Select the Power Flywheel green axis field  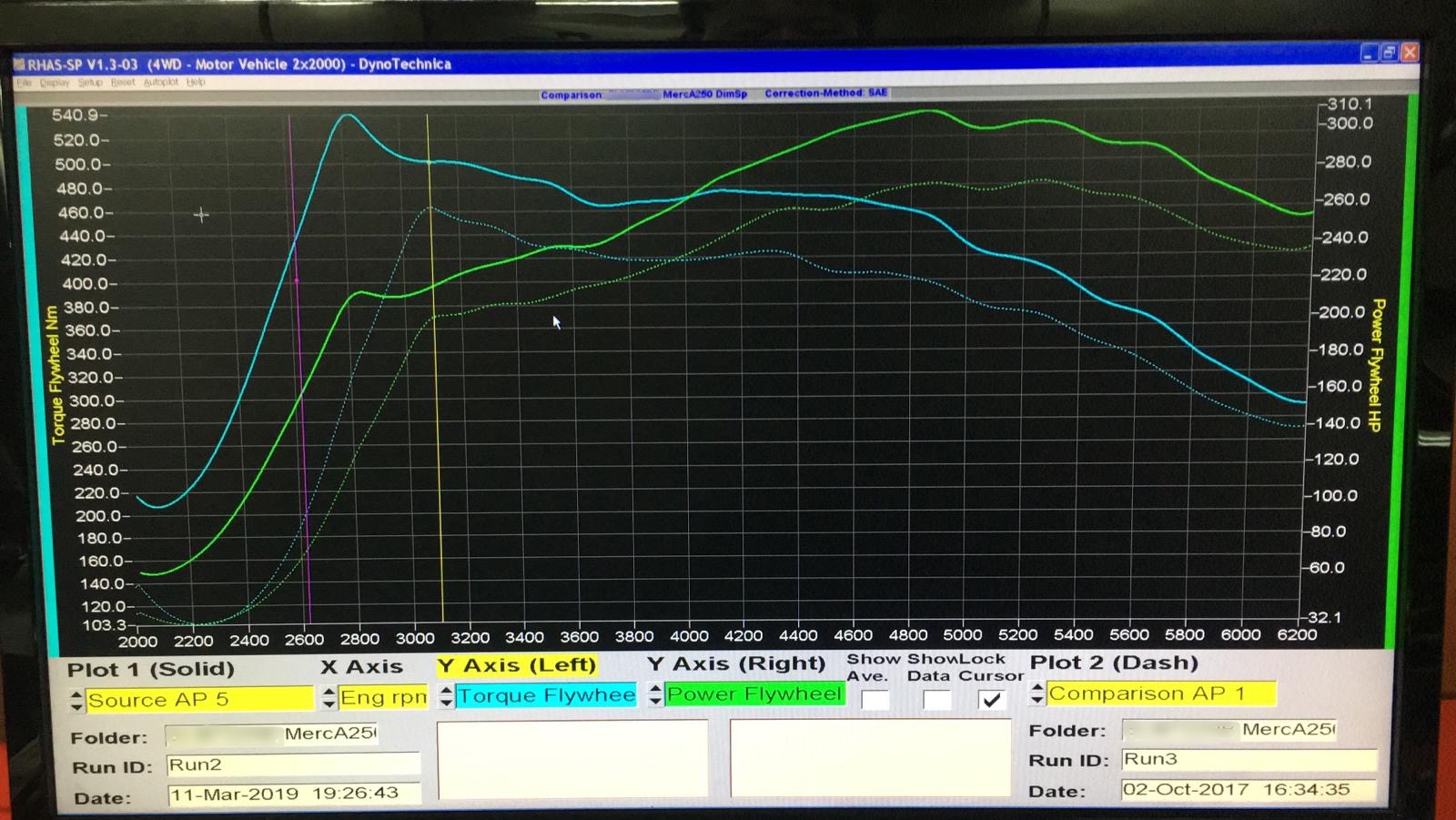[754, 694]
